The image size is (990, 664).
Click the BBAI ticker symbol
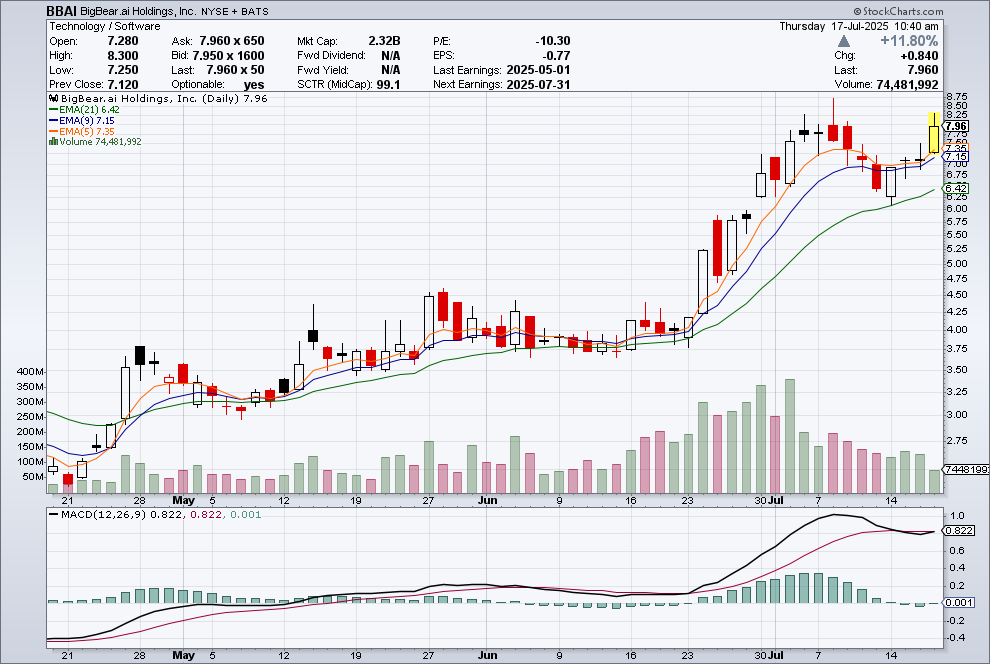(61, 11)
